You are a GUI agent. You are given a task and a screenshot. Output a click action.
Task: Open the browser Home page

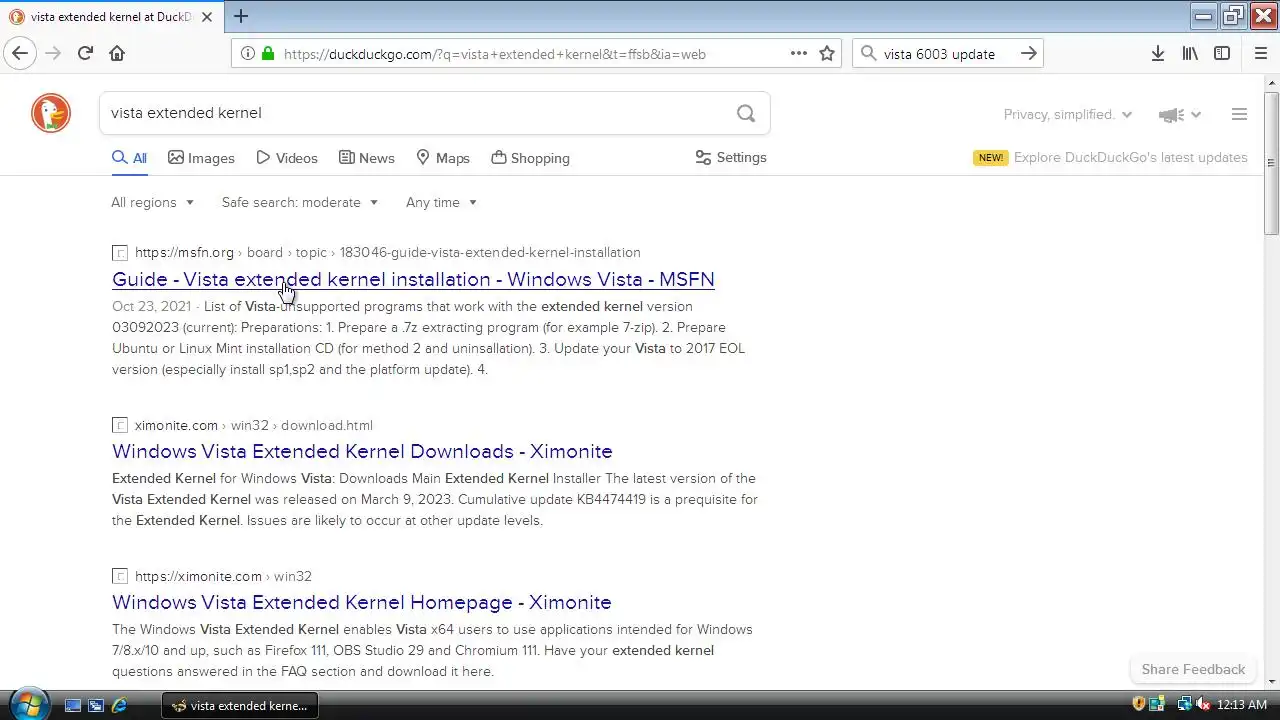click(117, 54)
